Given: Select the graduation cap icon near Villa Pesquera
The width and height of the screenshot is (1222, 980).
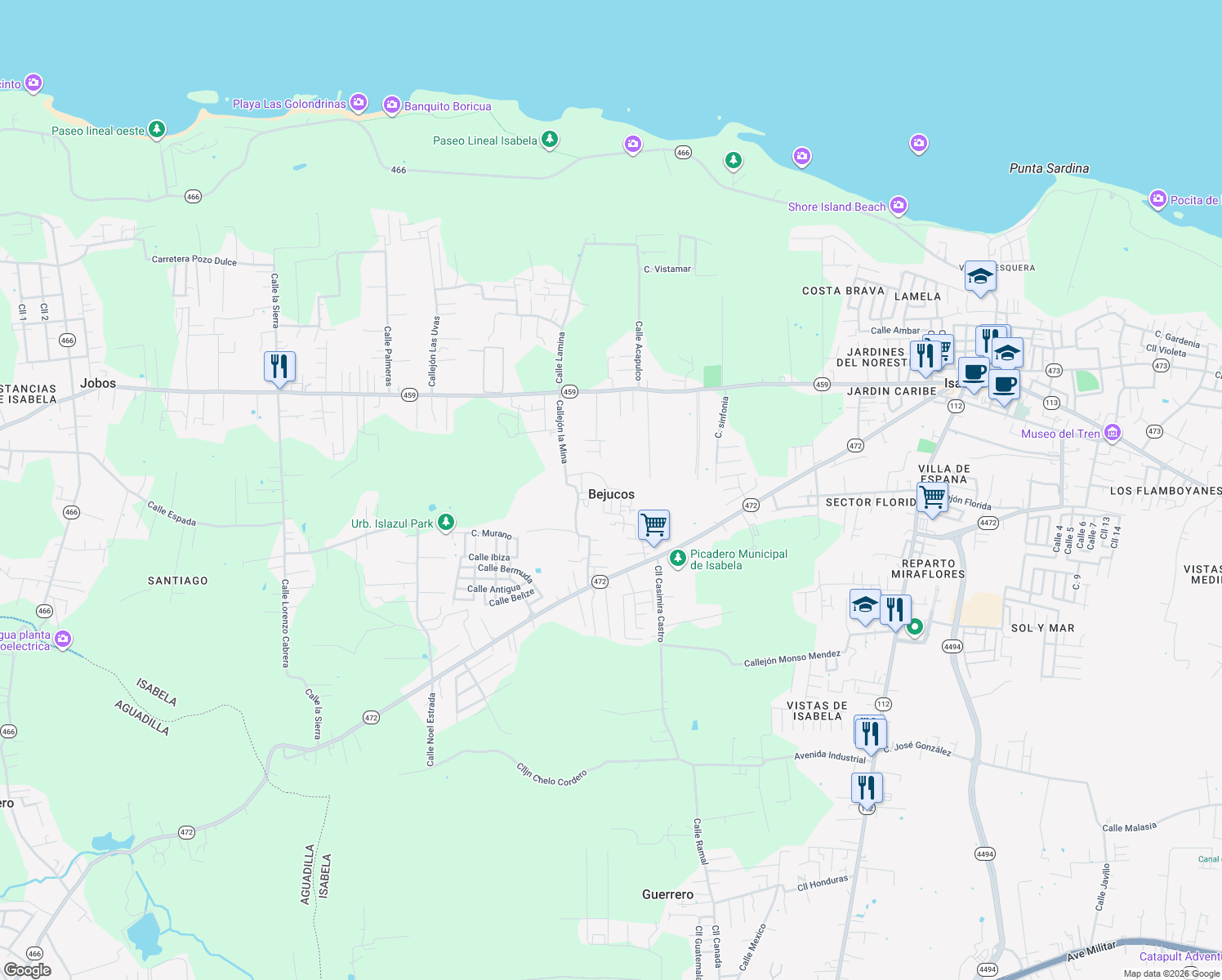Looking at the screenshot, I should pyautogui.click(x=980, y=275).
